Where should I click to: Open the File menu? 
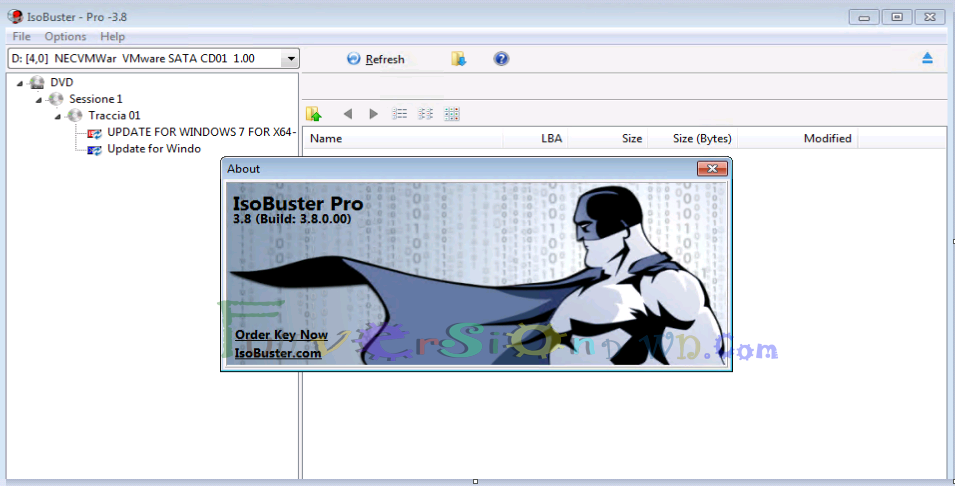pos(21,37)
